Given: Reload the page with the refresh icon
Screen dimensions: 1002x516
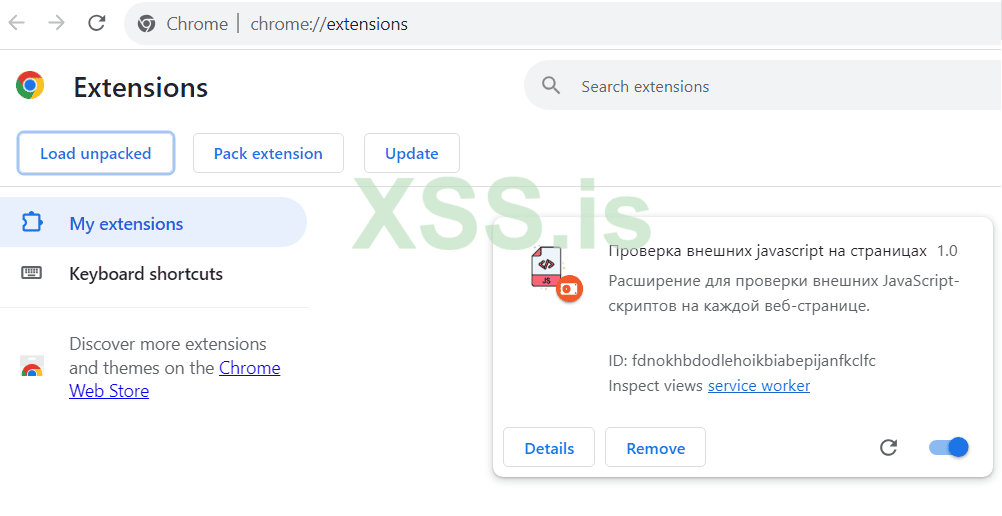Looking at the screenshot, I should tap(97, 23).
